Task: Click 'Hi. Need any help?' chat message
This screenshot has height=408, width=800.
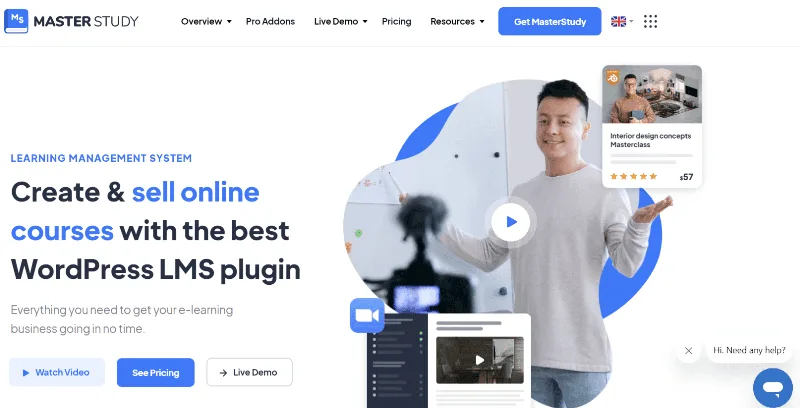Action: point(749,350)
